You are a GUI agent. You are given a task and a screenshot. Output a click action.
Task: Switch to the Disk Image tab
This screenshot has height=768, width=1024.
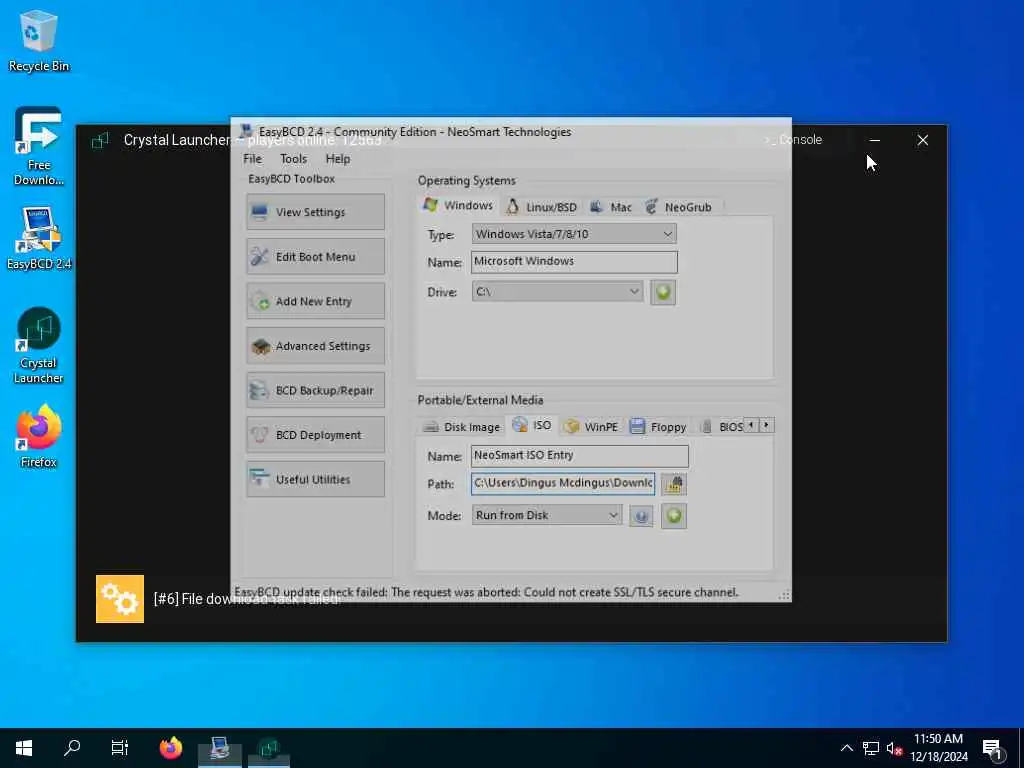tap(462, 427)
